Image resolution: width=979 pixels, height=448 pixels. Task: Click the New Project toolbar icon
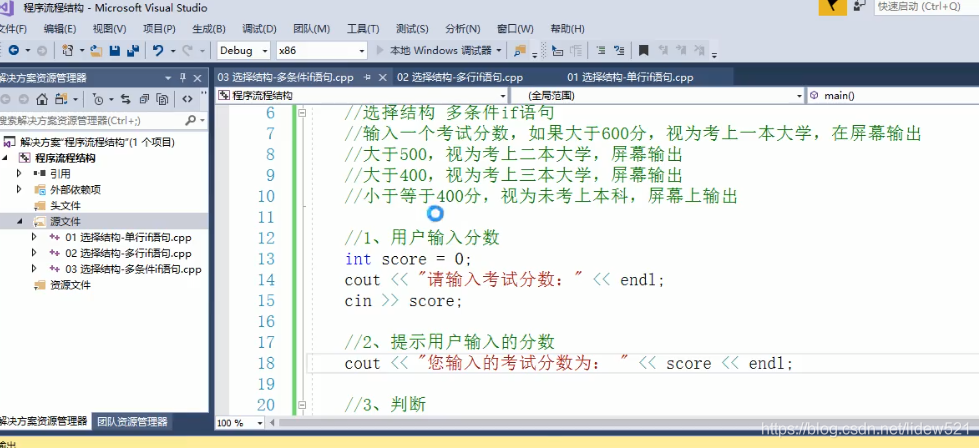68,51
